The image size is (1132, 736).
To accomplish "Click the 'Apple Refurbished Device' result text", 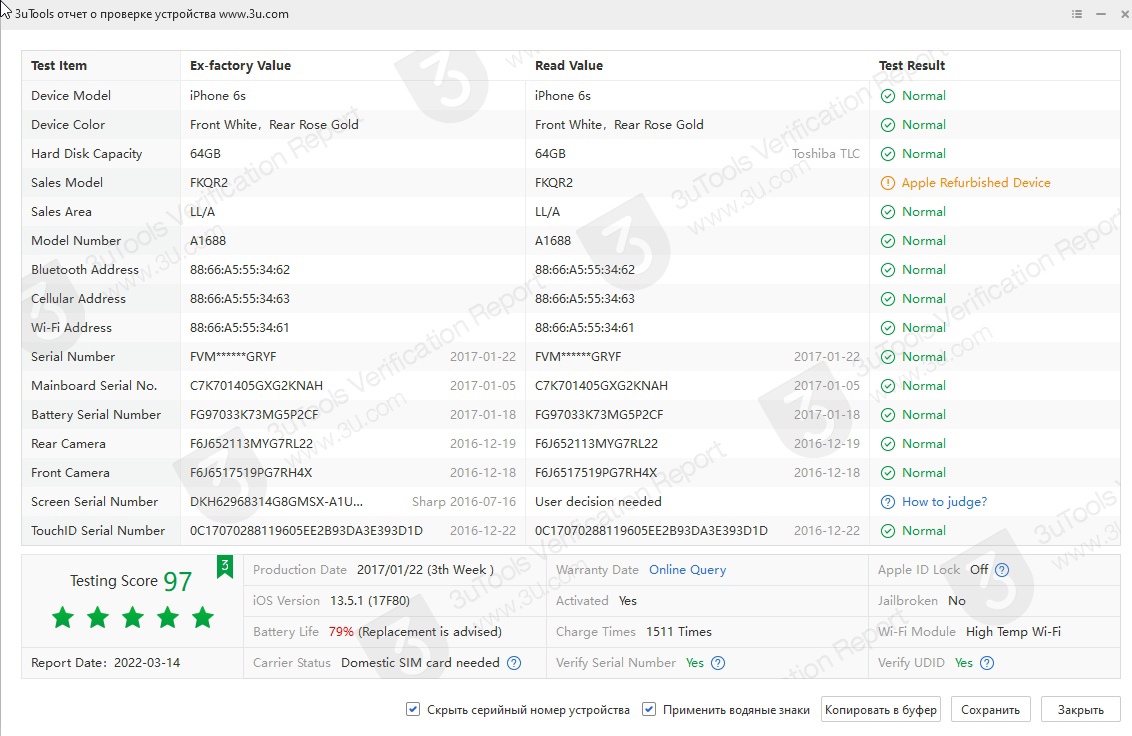I will pos(976,183).
